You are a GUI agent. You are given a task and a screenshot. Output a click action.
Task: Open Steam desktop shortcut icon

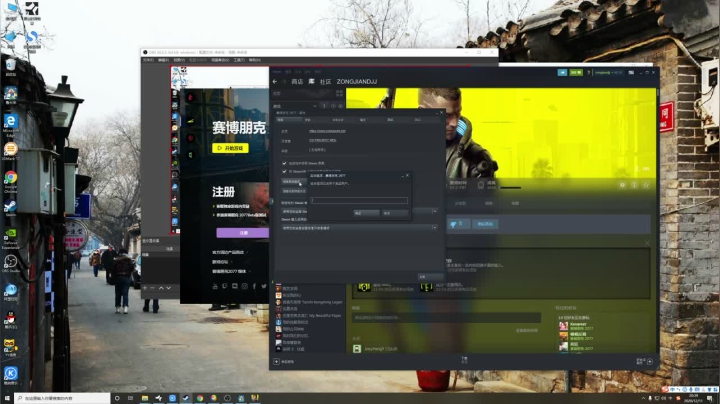pyautogui.click(x=11, y=208)
